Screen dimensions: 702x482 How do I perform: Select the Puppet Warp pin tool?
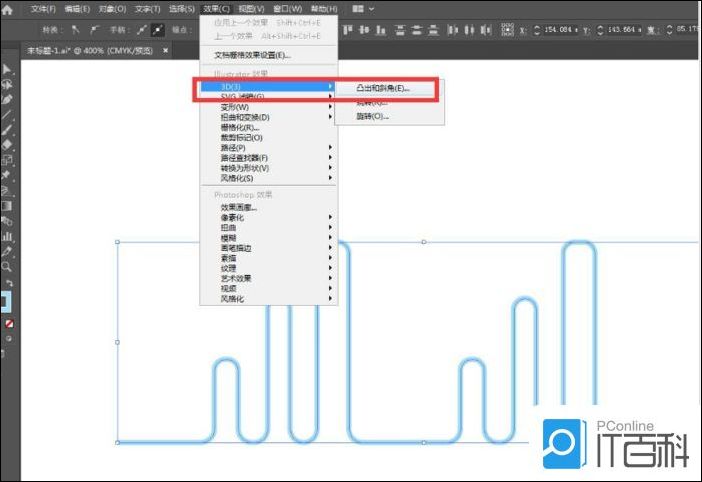click(x=7, y=175)
